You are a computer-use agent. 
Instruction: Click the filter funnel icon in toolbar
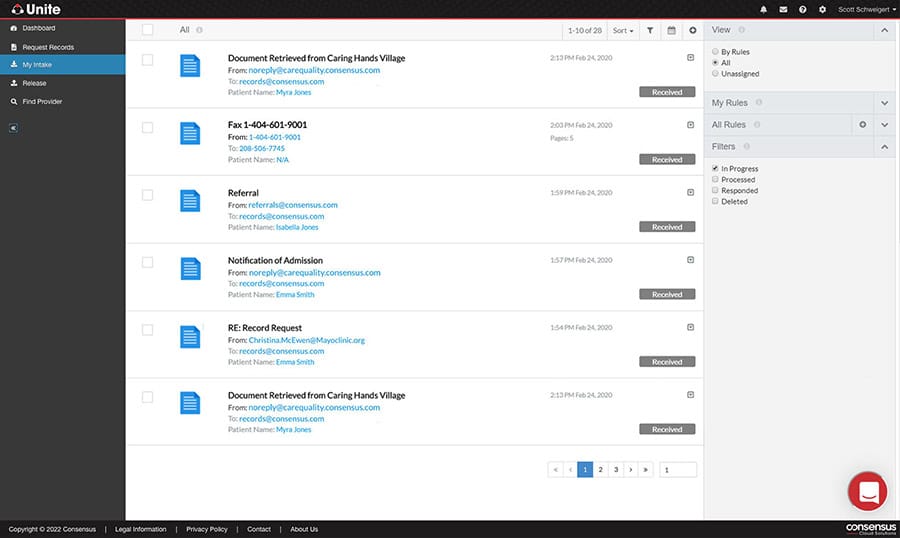650,30
